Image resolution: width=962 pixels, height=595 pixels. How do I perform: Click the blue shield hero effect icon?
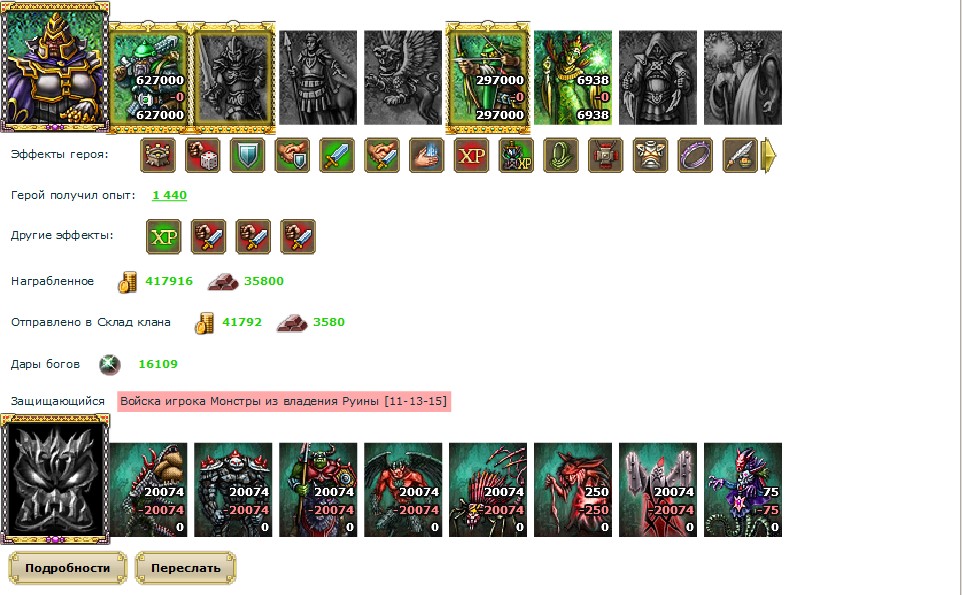[248, 155]
